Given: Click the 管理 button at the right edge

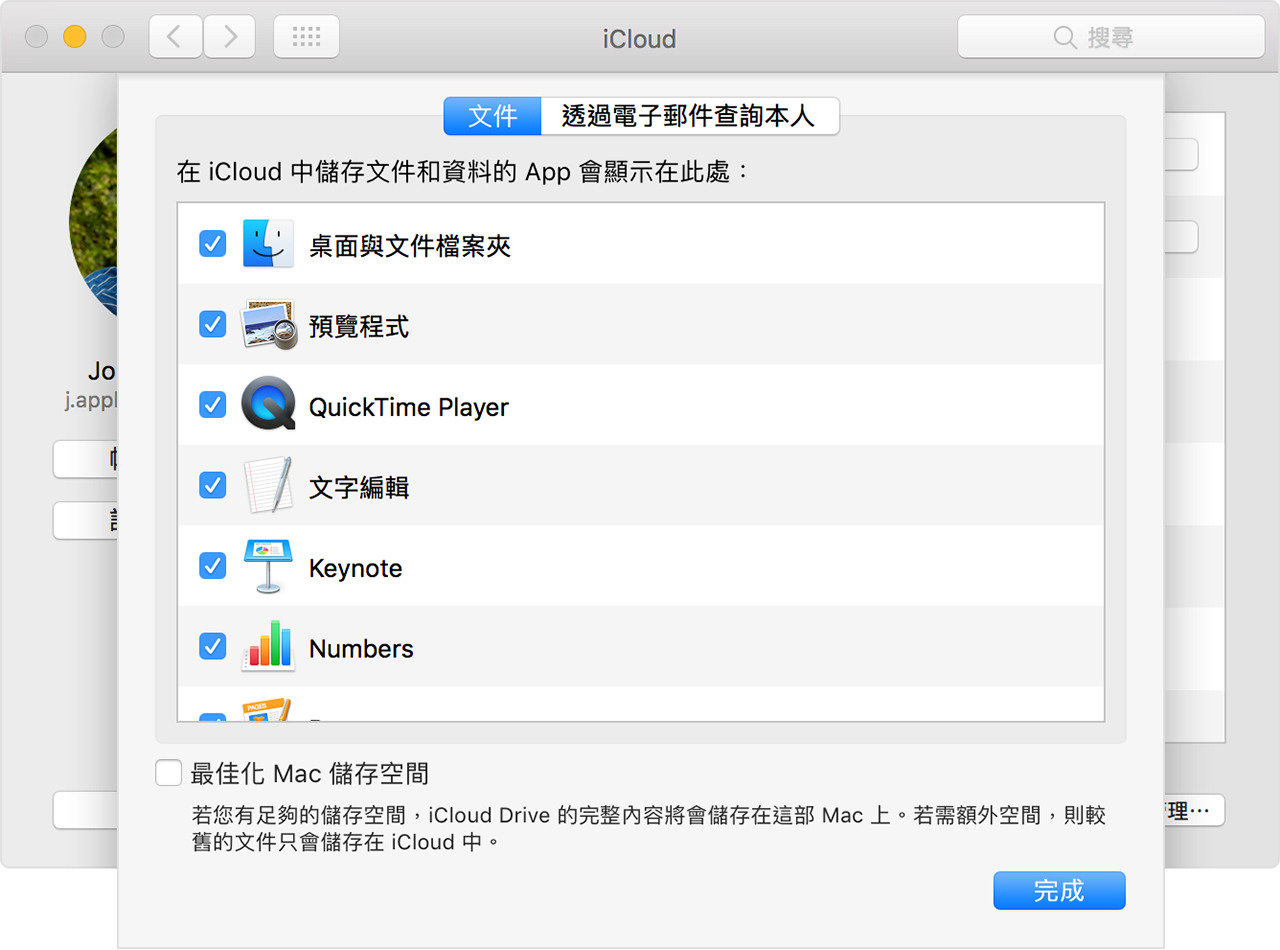Looking at the screenshot, I should 1189,811.
